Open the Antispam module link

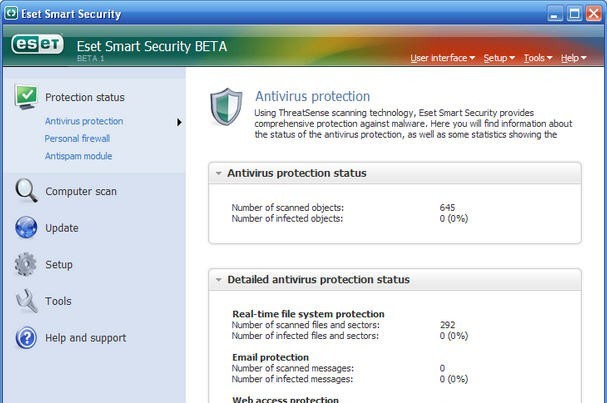79,156
